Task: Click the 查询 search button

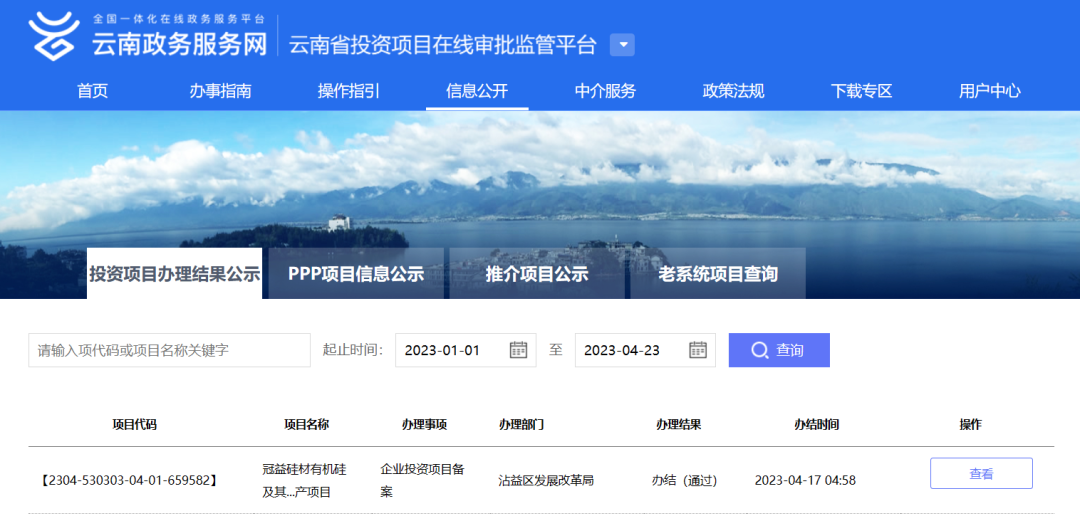Action: pyautogui.click(x=779, y=350)
